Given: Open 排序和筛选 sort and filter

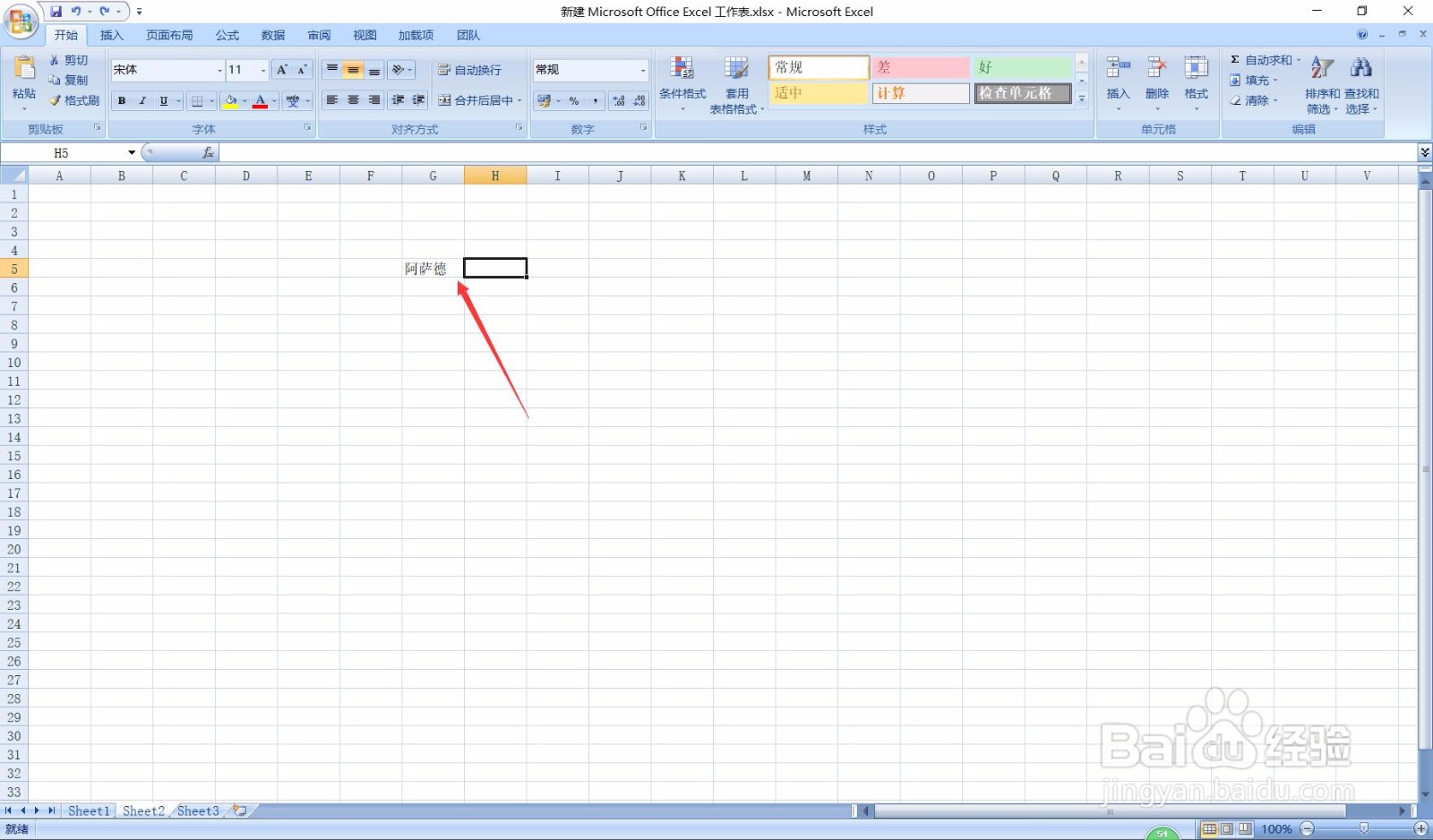Looking at the screenshot, I should click(x=1322, y=84).
